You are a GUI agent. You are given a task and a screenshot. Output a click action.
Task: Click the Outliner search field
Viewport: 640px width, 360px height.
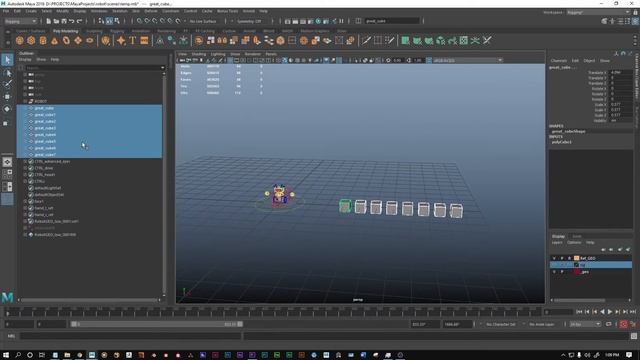click(94, 68)
